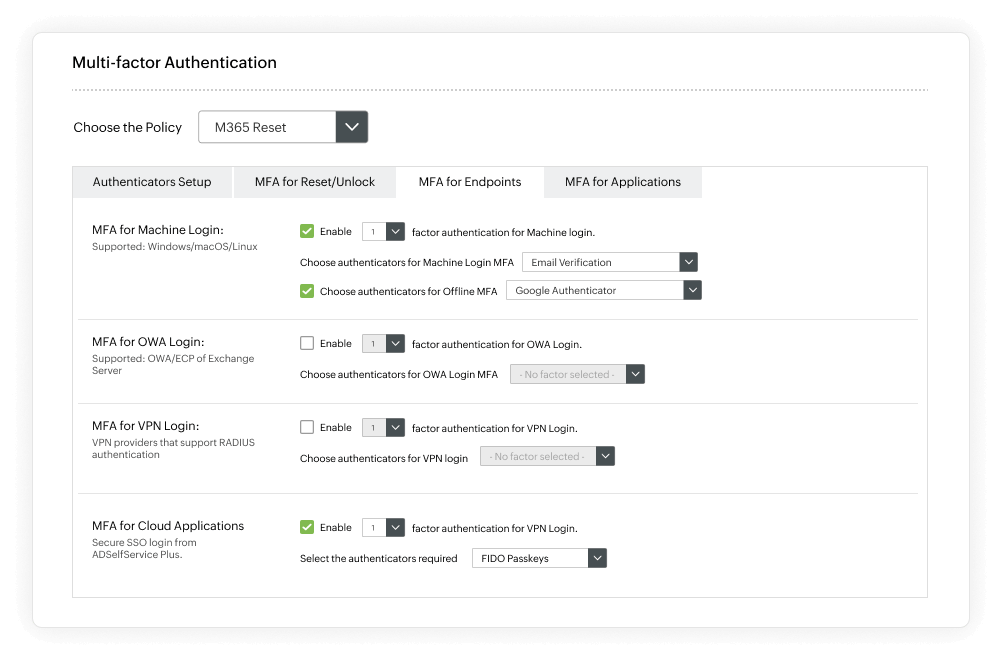This screenshot has height=660, width=1002.
Task: Disable MFA for Machine Login
Action: tap(307, 231)
